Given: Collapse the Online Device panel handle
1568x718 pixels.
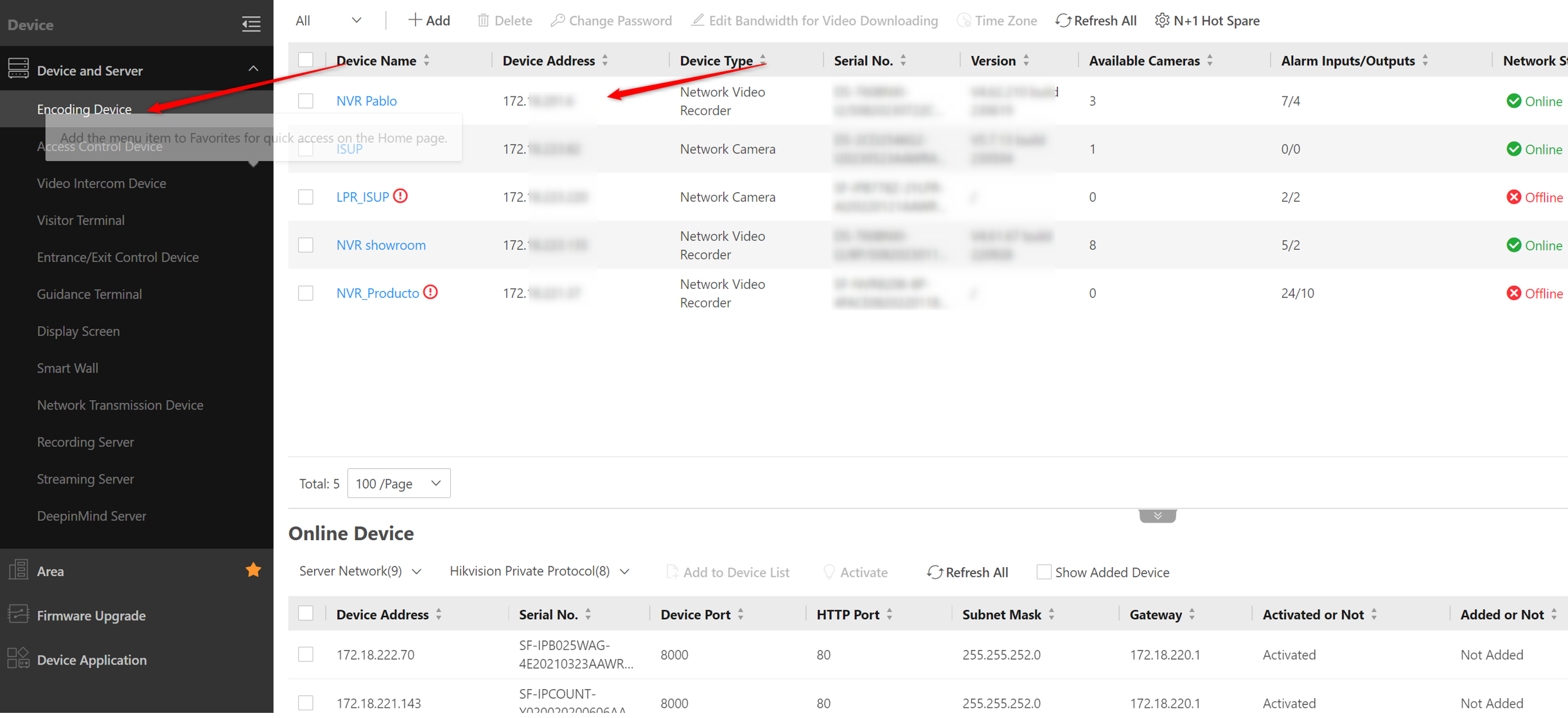Looking at the screenshot, I should [x=1157, y=516].
